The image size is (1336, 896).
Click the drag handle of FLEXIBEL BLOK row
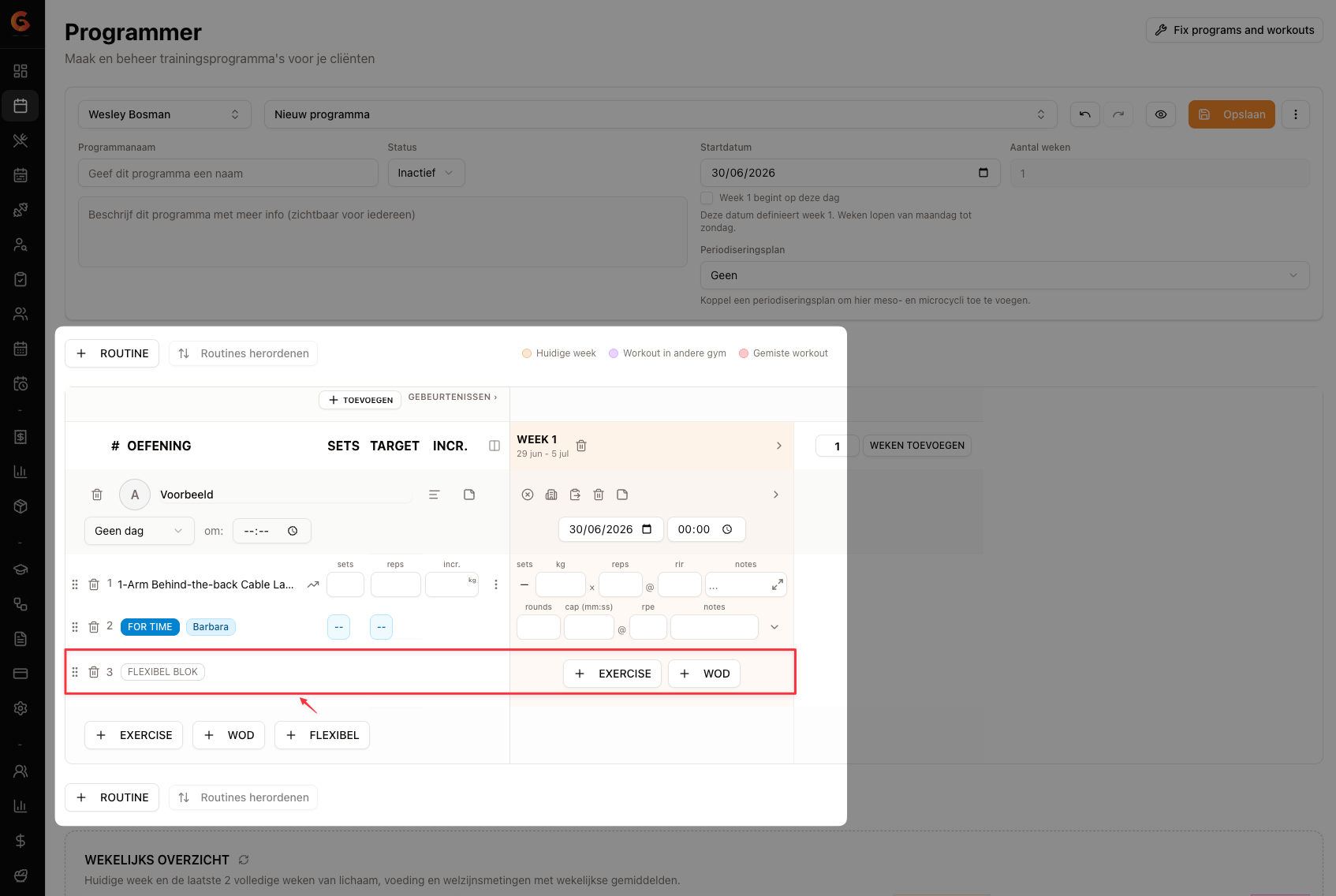point(75,672)
